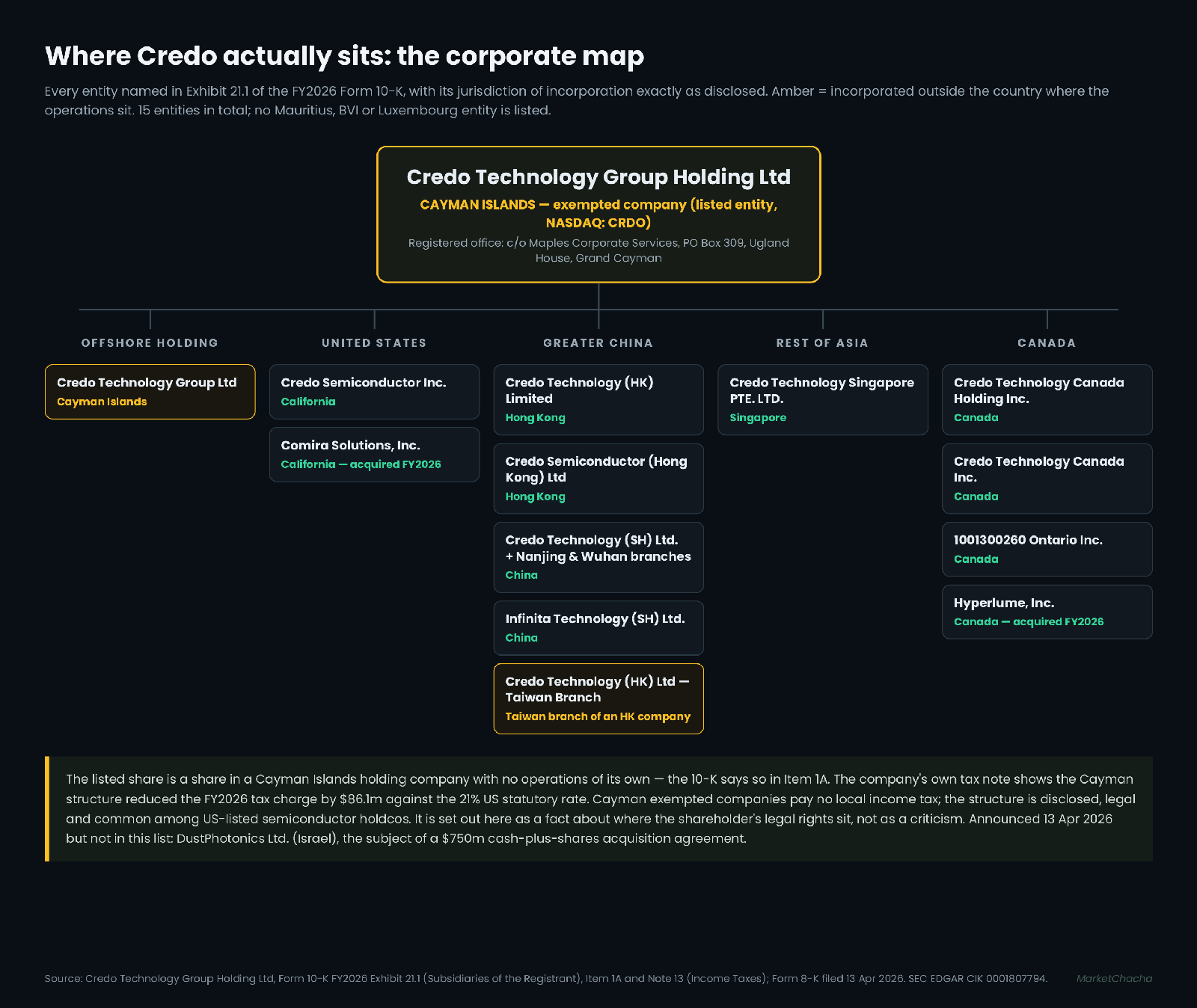Click the "Credo Technology Canada Inc." card

coord(1047,479)
